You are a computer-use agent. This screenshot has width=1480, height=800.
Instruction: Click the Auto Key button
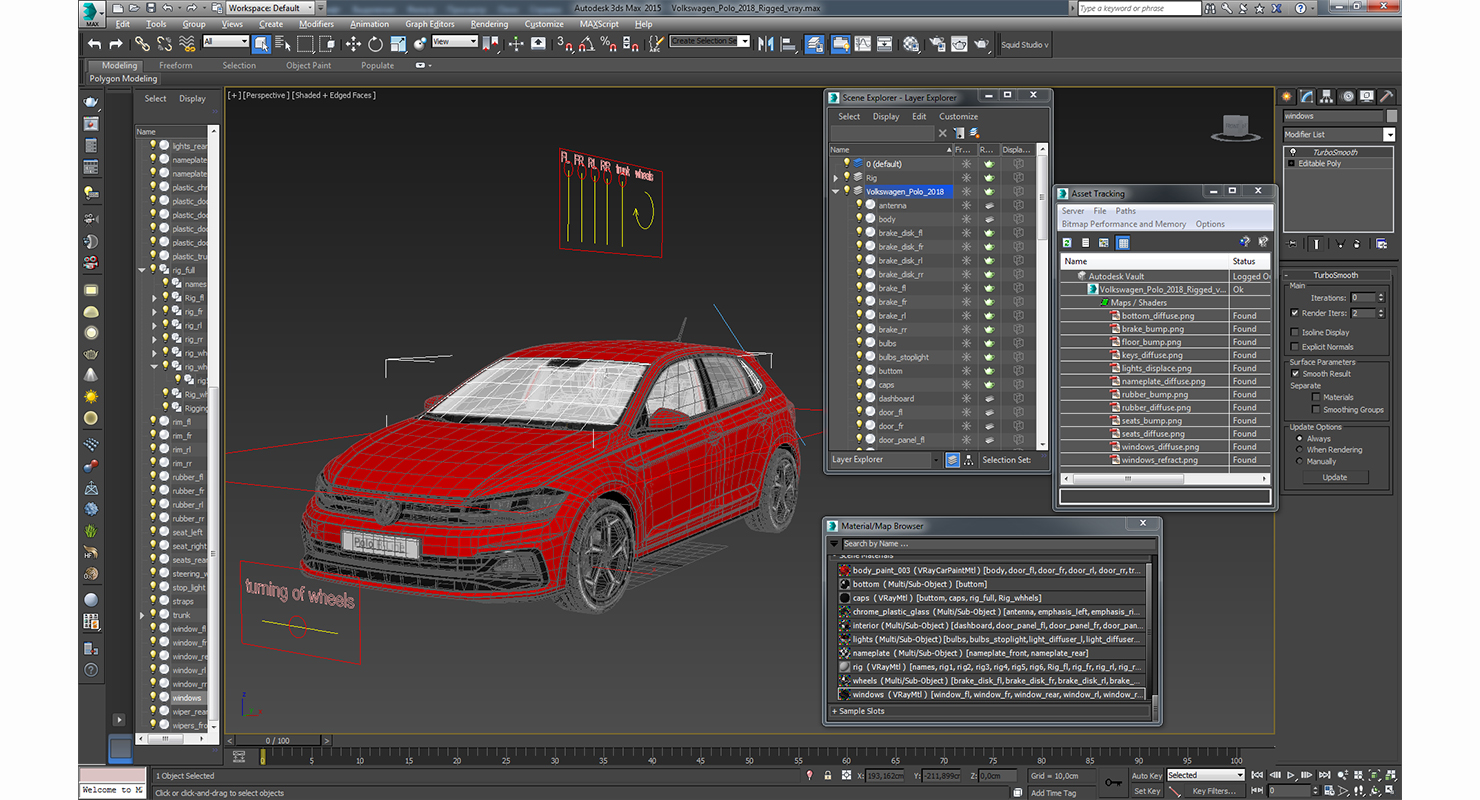pos(1147,775)
